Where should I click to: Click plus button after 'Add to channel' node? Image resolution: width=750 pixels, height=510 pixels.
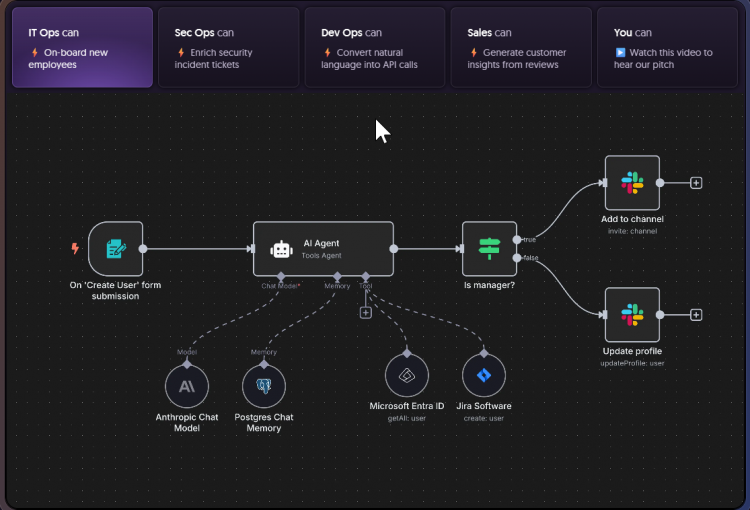pyautogui.click(x=697, y=183)
